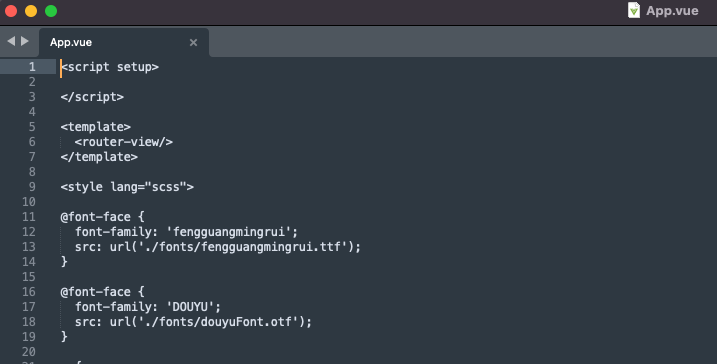717x364 pixels.
Task: Click line number 5 in the gutter
Action: [x=32, y=127]
